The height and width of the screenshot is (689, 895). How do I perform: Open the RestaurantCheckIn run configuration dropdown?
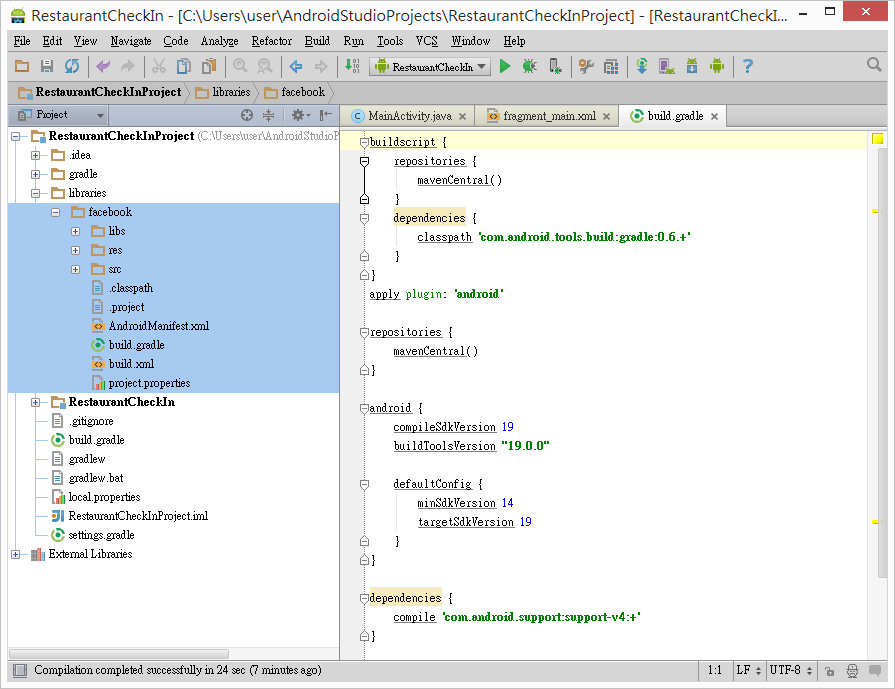click(x=430, y=66)
